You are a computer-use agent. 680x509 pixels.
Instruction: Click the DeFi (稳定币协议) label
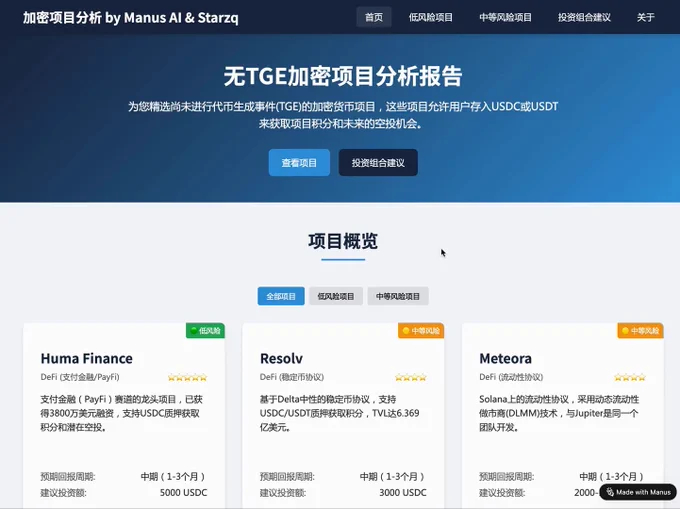click(x=292, y=377)
